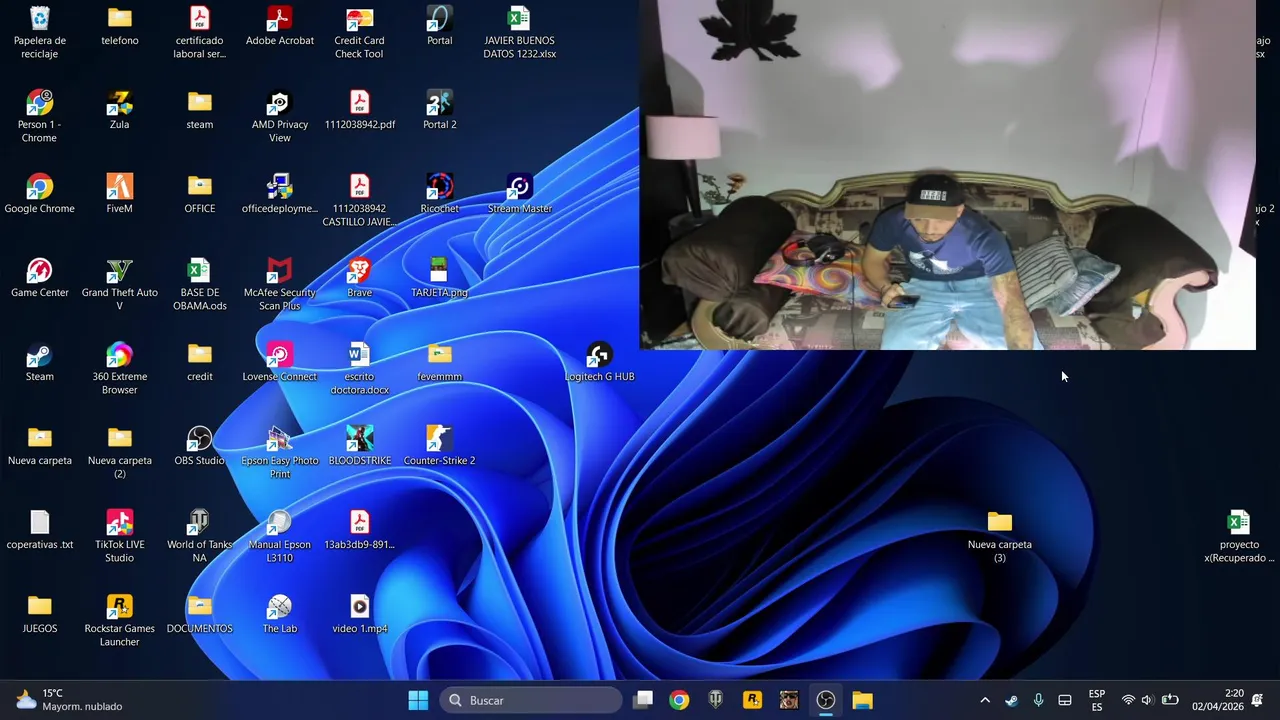The width and height of the screenshot is (1280, 720).
Task: Select the FiveM shortcut
Action: (x=120, y=194)
